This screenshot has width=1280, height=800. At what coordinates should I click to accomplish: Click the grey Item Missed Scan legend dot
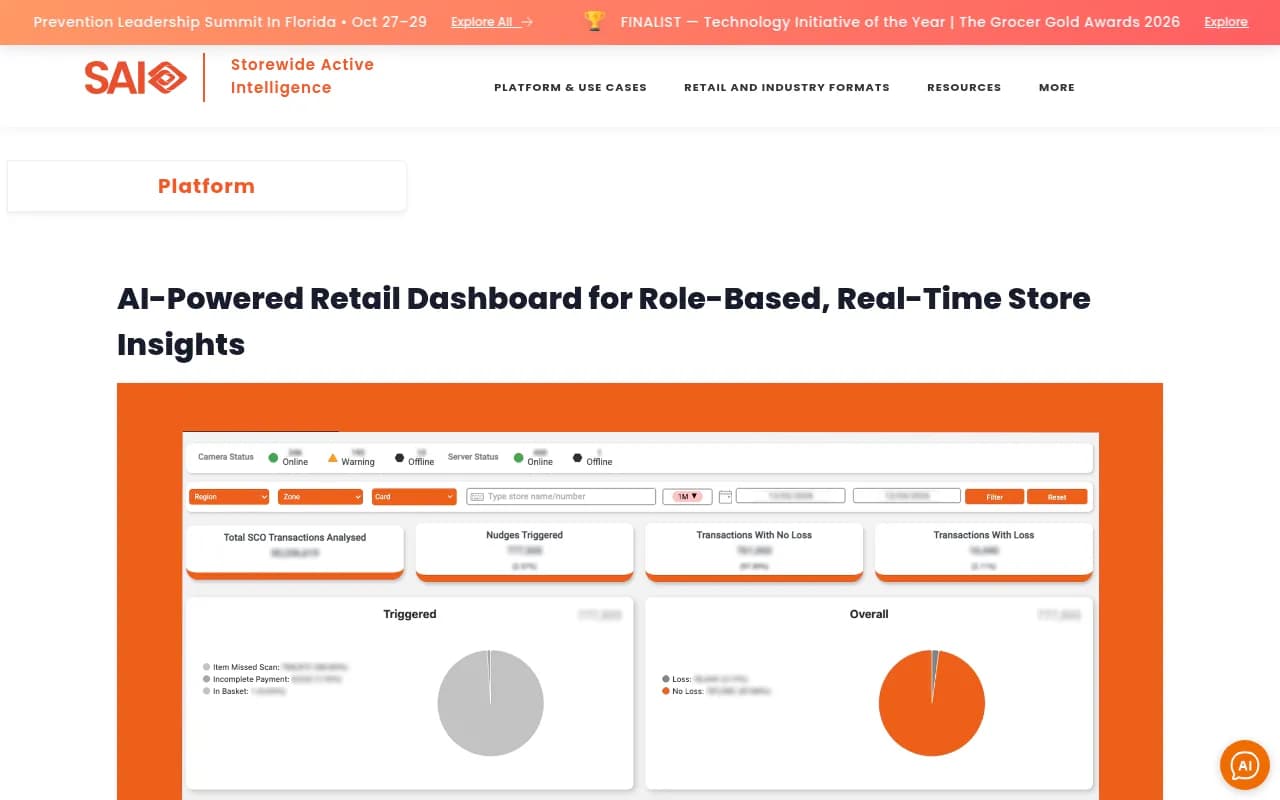(x=206, y=667)
